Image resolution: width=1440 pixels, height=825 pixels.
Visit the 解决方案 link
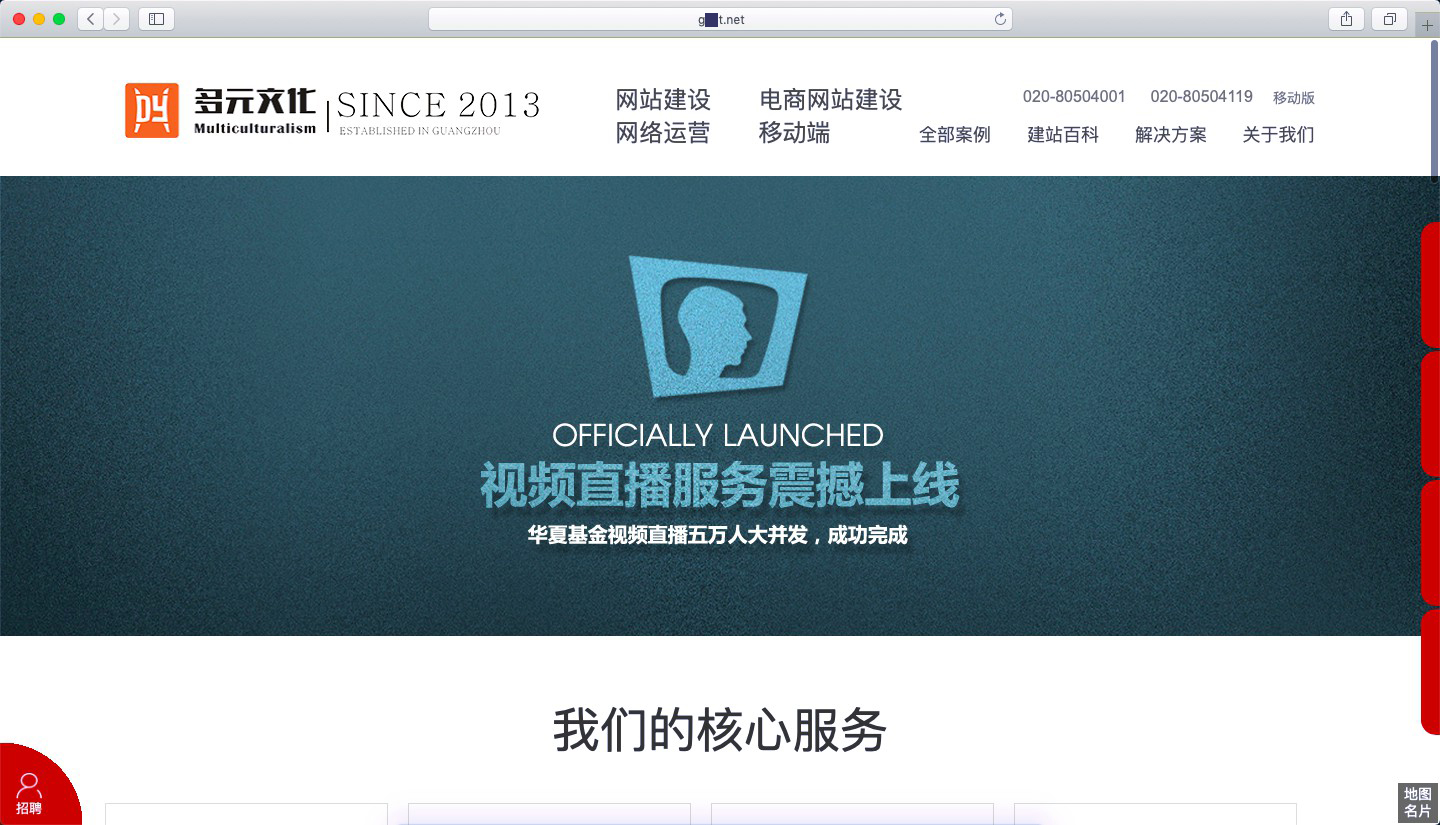tap(1170, 135)
